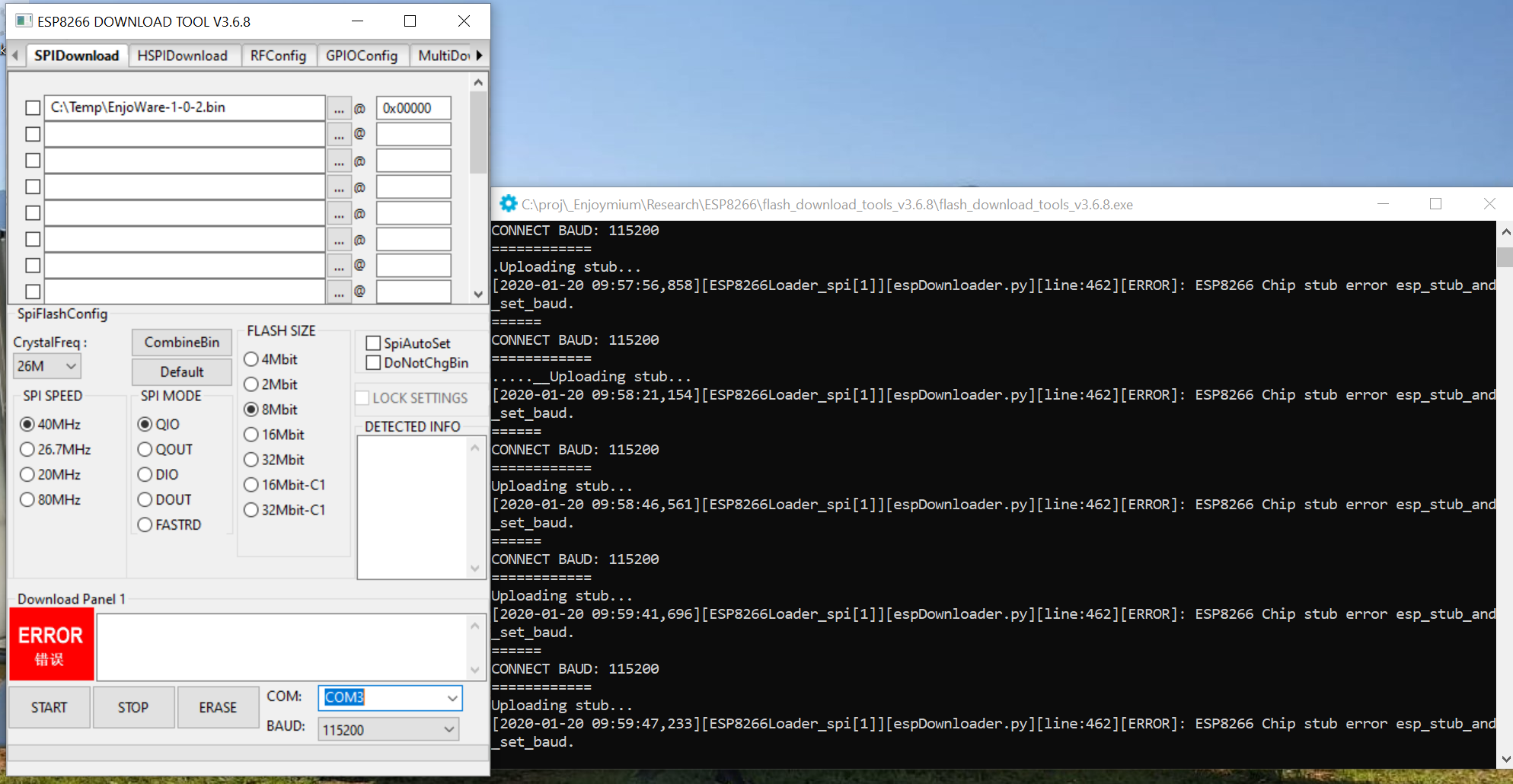The image size is (1513, 784).
Task: Click the browse "..." button on the second firmware row
Action: (x=339, y=134)
